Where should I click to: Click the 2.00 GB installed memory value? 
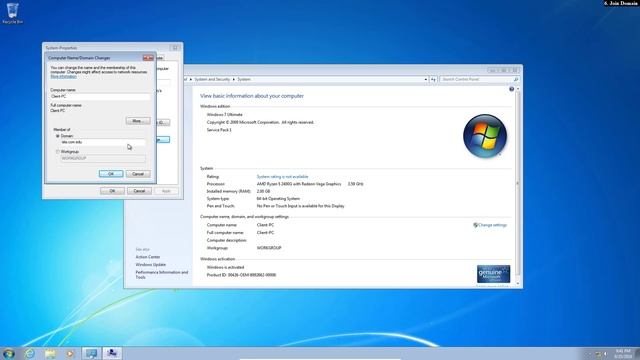click(263, 191)
